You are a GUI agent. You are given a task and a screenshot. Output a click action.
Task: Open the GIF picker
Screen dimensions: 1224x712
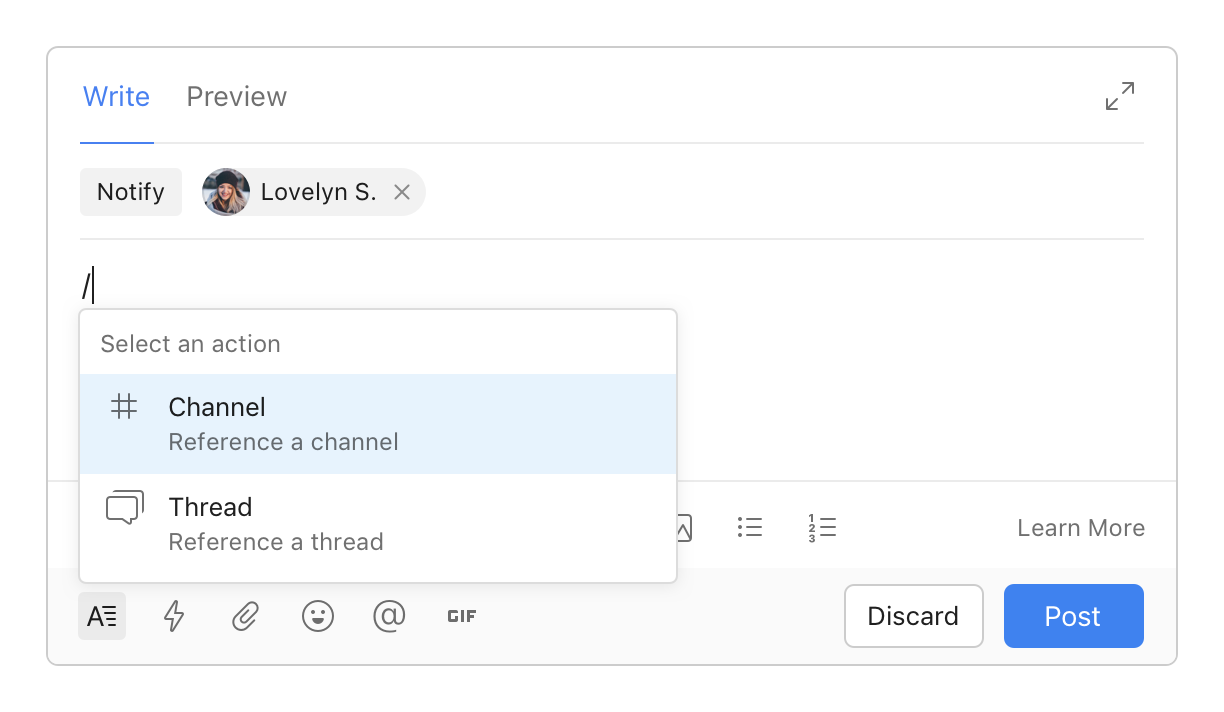pyautogui.click(x=461, y=617)
